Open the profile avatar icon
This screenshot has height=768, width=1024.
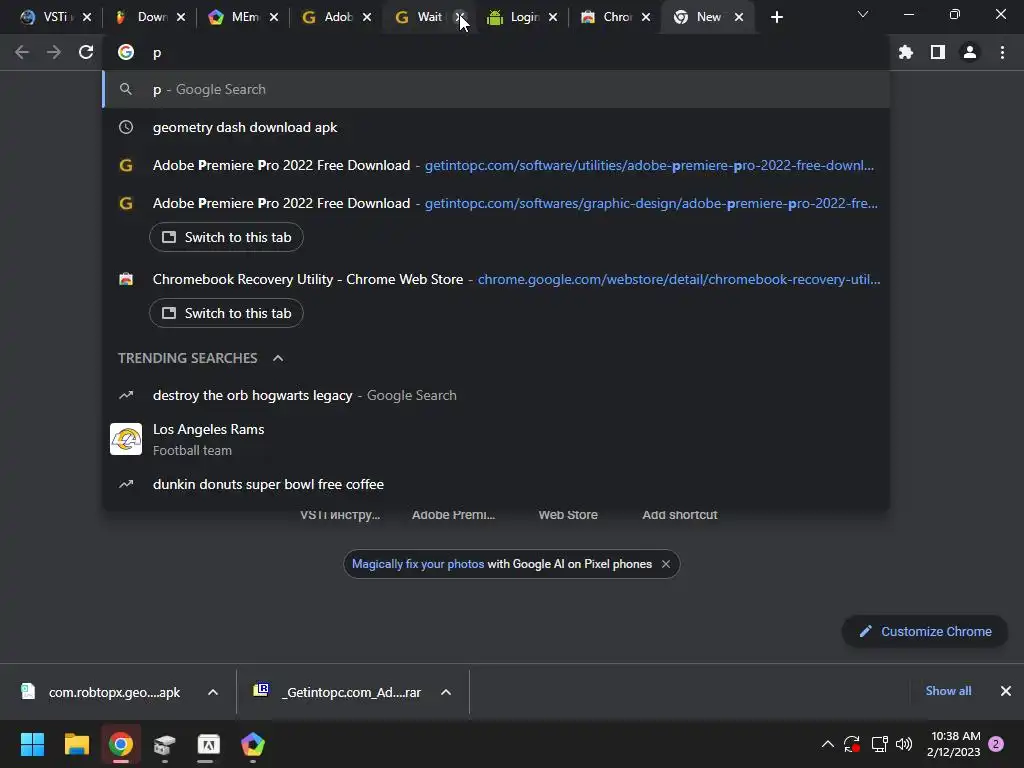pyautogui.click(x=970, y=52)
